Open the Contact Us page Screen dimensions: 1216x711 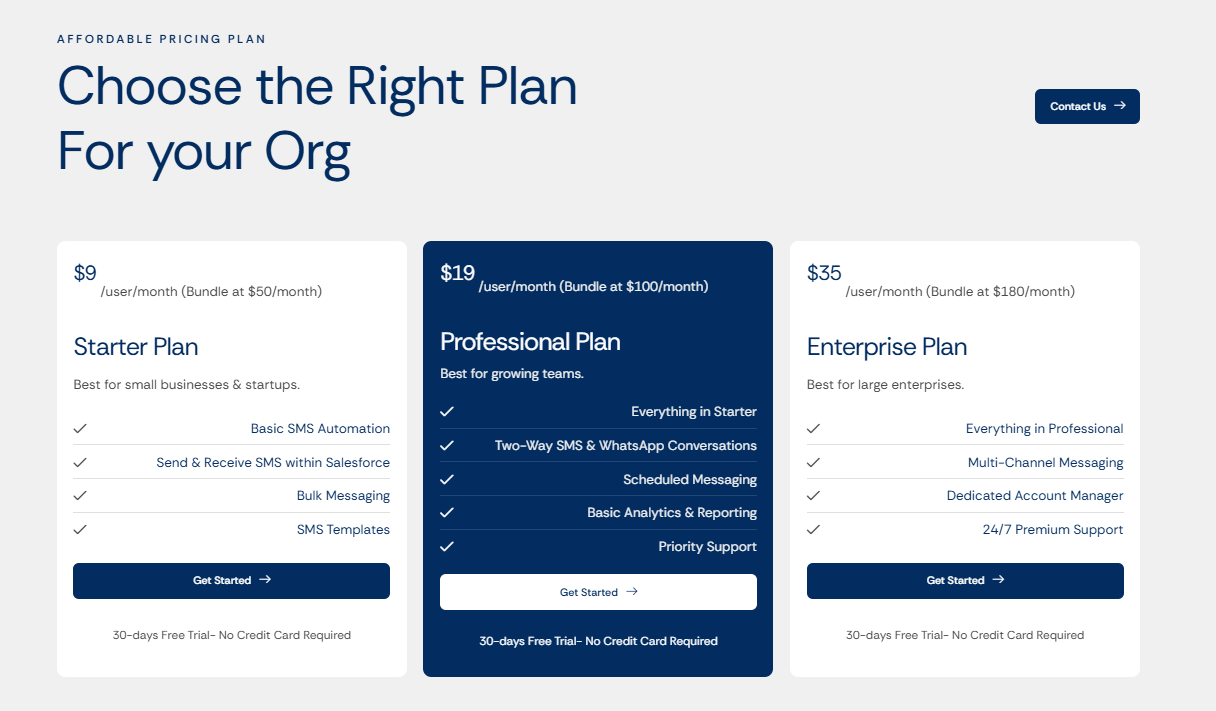(1087, 106)
